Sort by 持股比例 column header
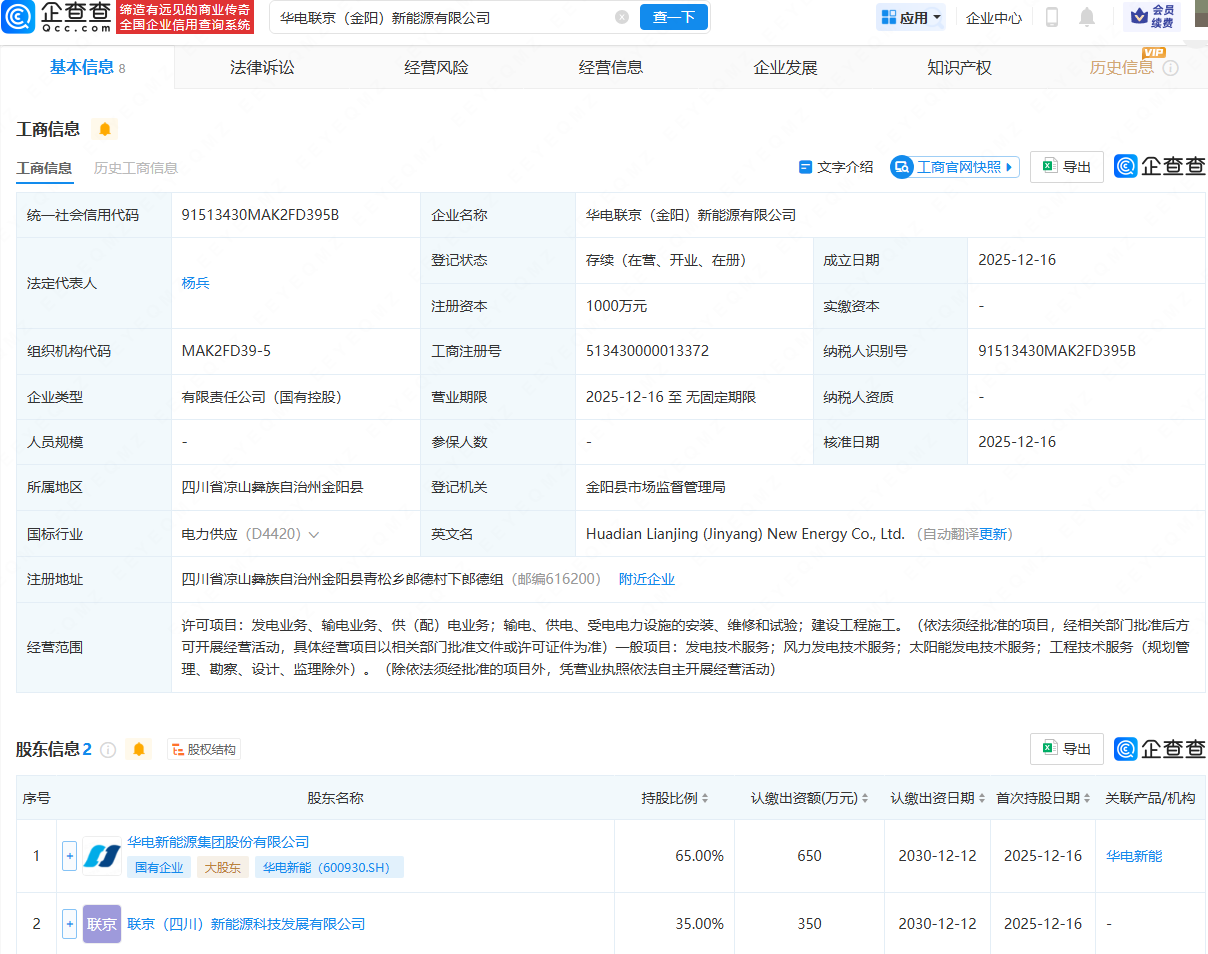Viewport: 1208px width, 954px height. point(675,798)
